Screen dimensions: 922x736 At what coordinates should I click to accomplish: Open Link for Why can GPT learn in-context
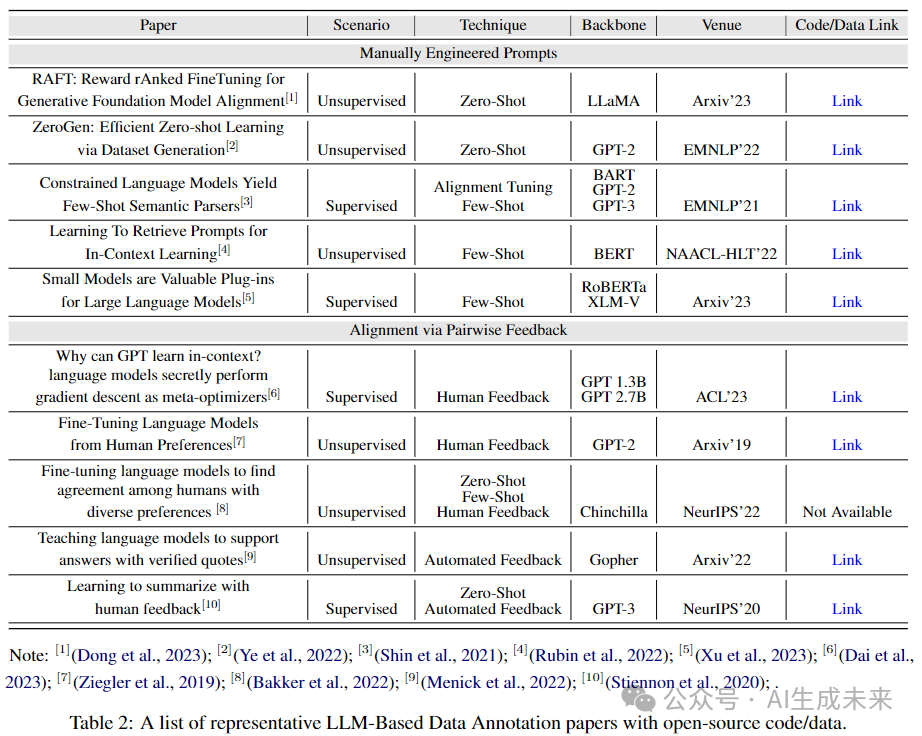tap(846, 397)
